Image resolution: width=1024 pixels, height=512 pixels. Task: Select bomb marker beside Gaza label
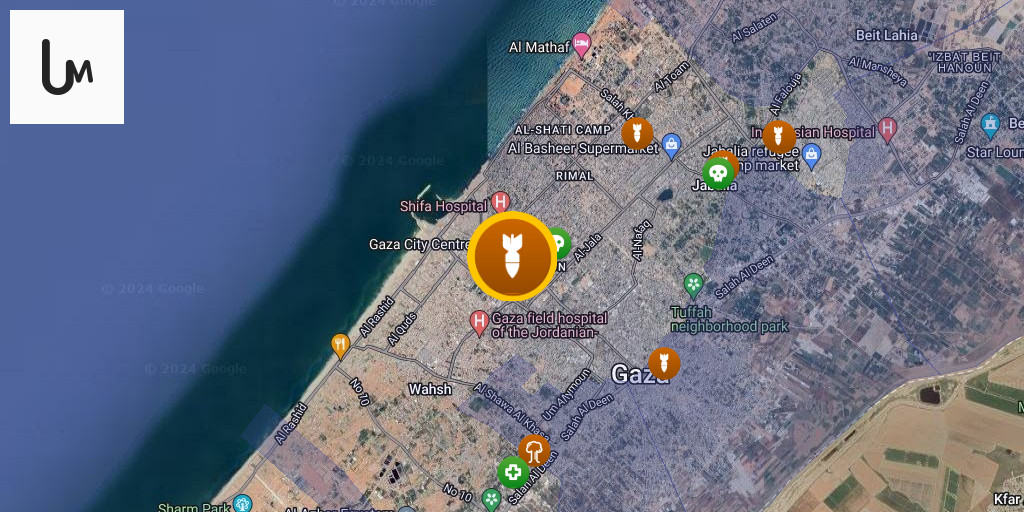tap(664, 364)
